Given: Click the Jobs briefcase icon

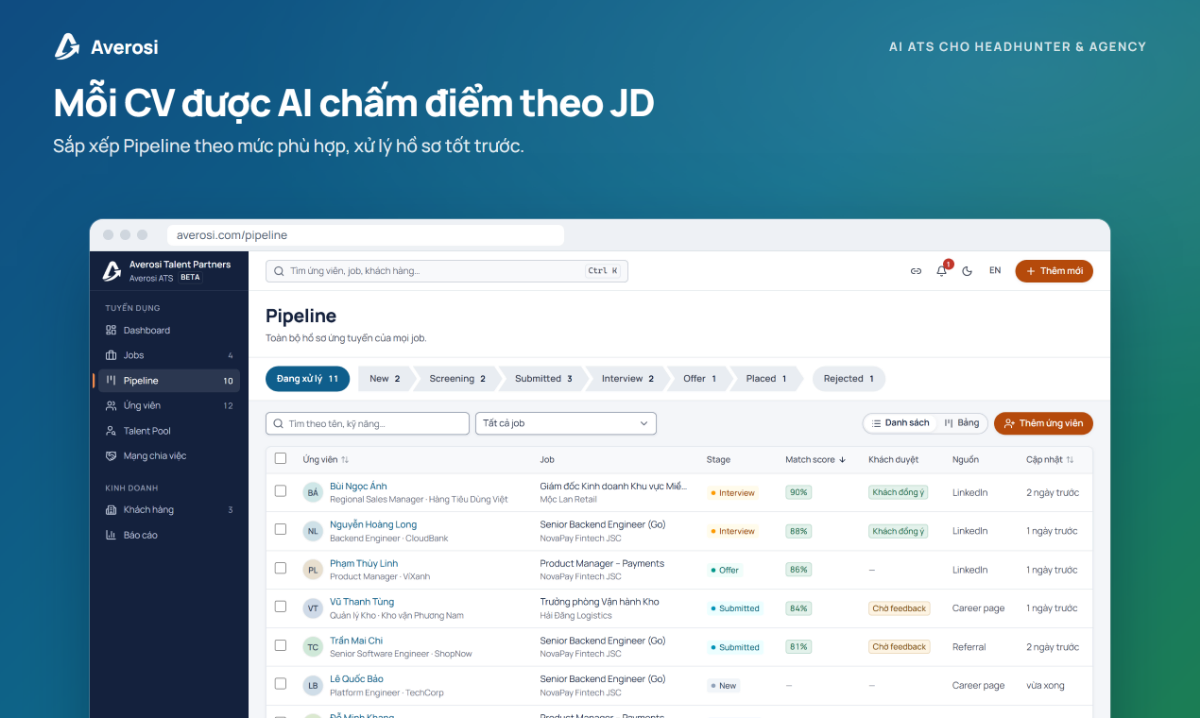Looking at the screenshot, I should point(111,355).
